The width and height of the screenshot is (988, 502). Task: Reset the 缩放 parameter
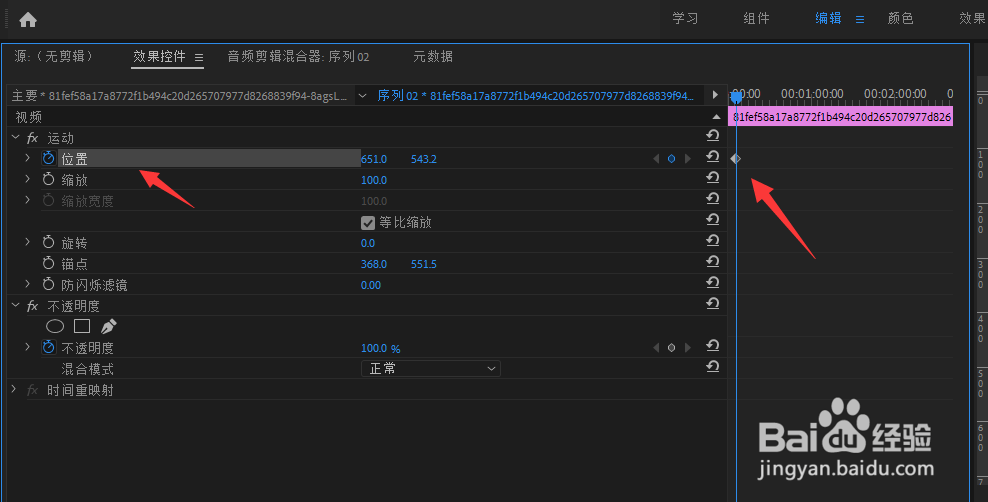pyautogui.click(x=713, y=178)
